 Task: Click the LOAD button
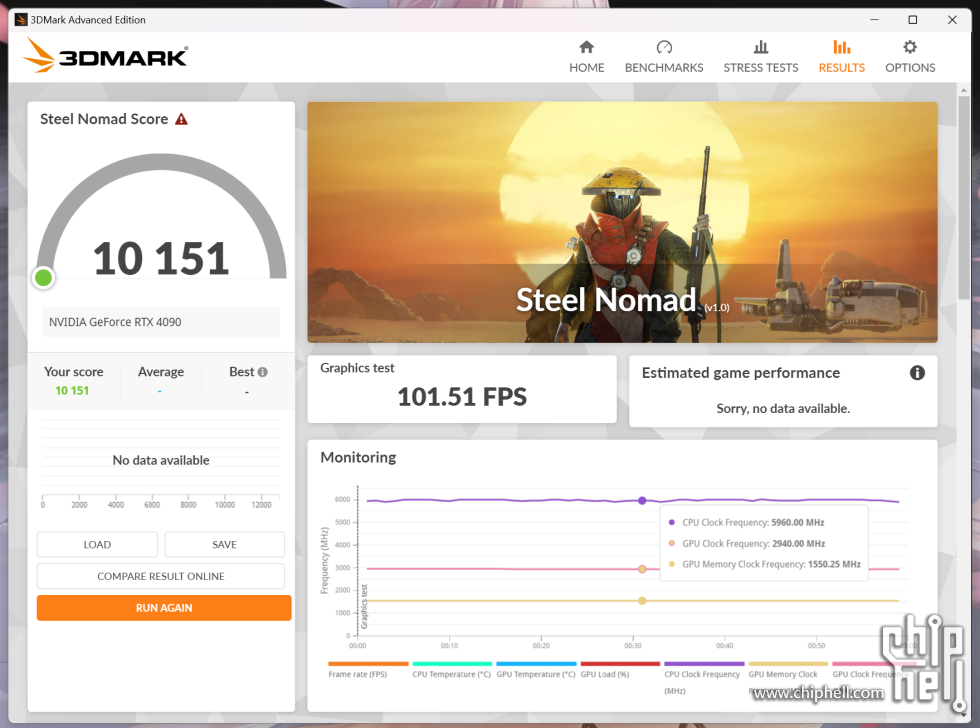coord(98,544)
